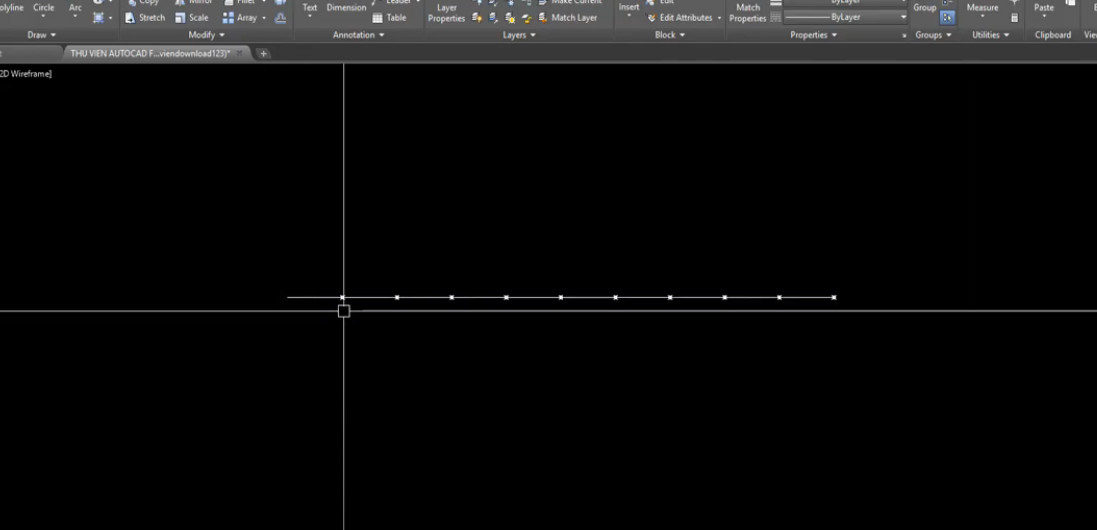
Task: Expand the Layers panel
Action: [519, 35]
